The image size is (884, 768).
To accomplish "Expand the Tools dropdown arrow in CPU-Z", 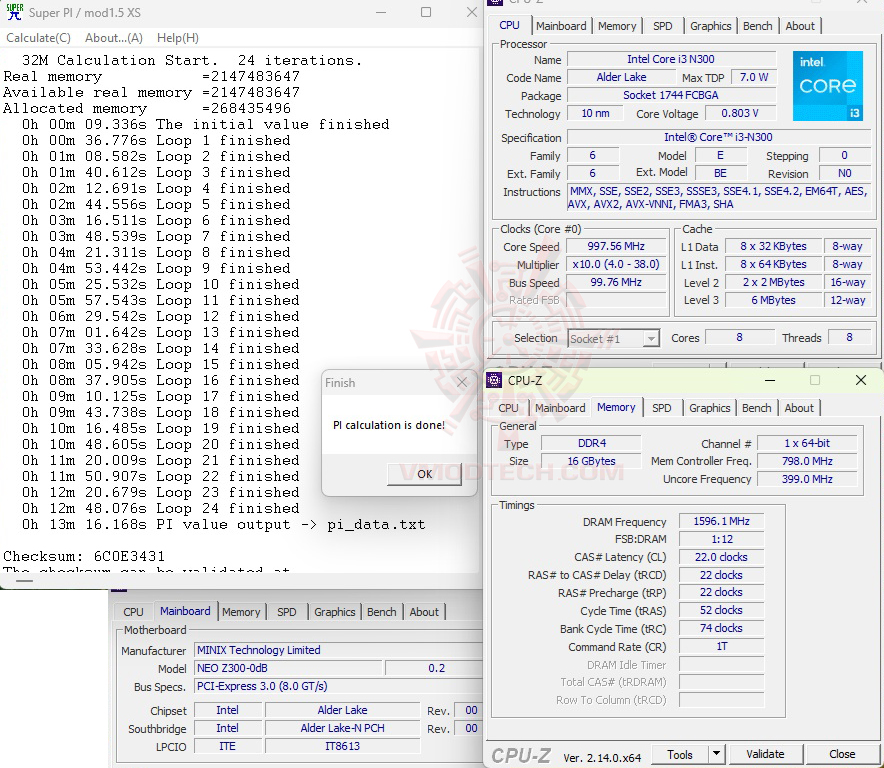I will [x=716, y=754].
